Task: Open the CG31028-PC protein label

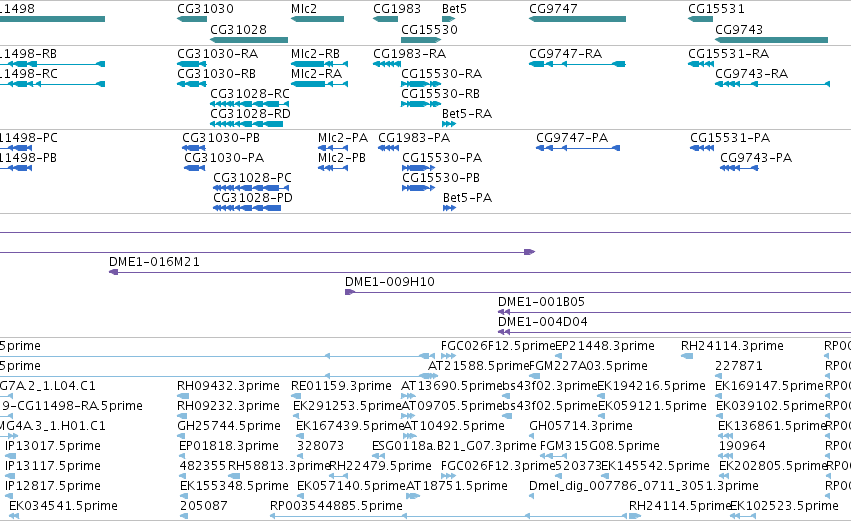Action: click(252, 177)
